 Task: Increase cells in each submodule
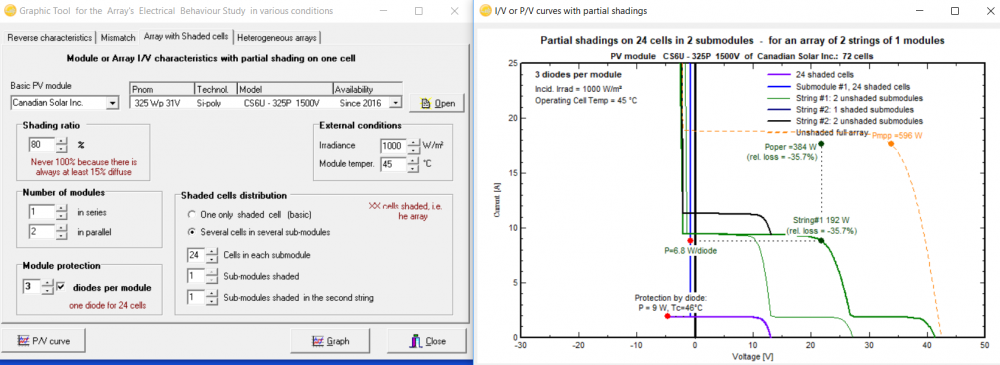click(x=211, y=252)
